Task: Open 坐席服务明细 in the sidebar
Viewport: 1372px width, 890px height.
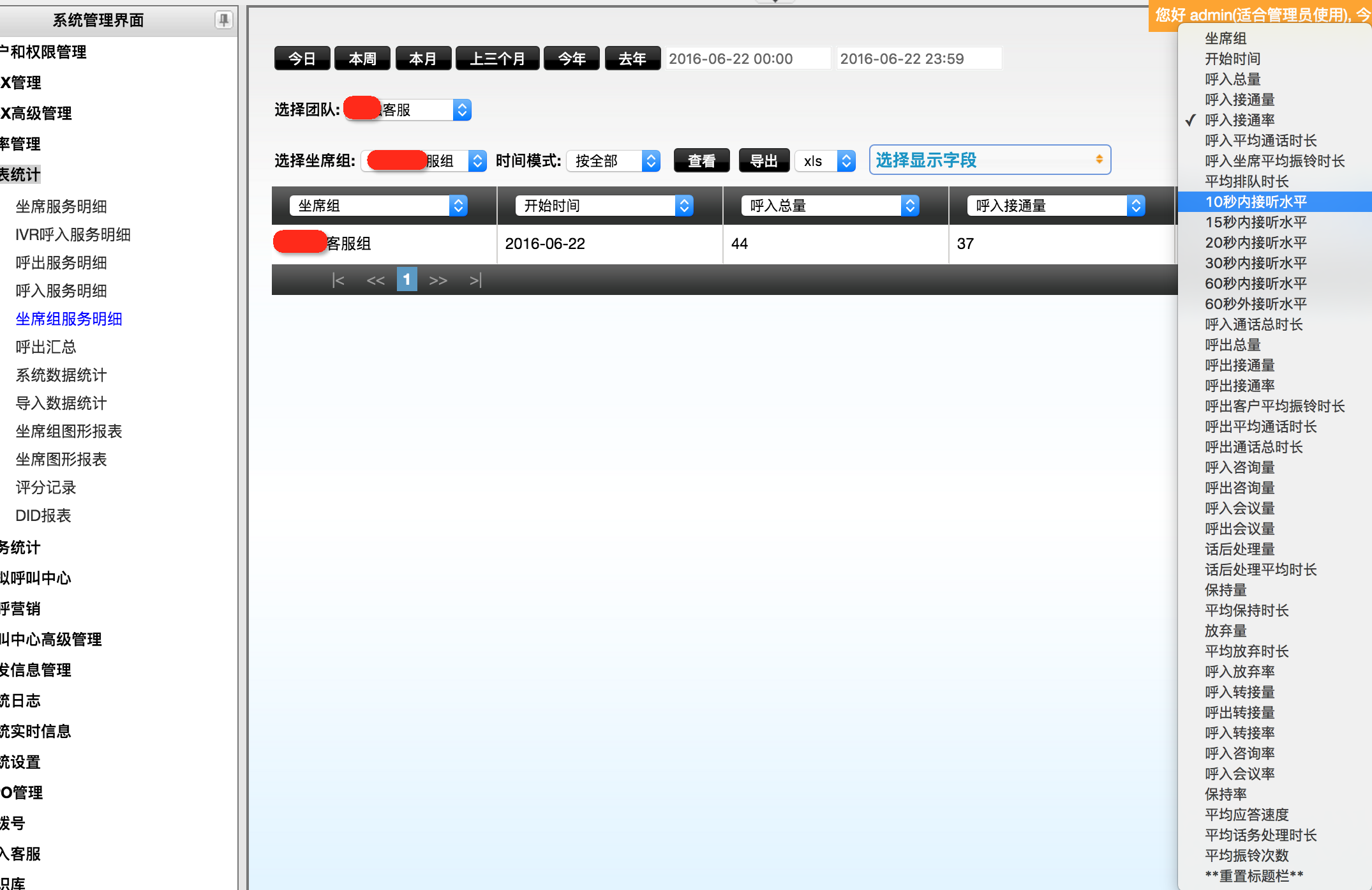Action: [x=61, y=206]
